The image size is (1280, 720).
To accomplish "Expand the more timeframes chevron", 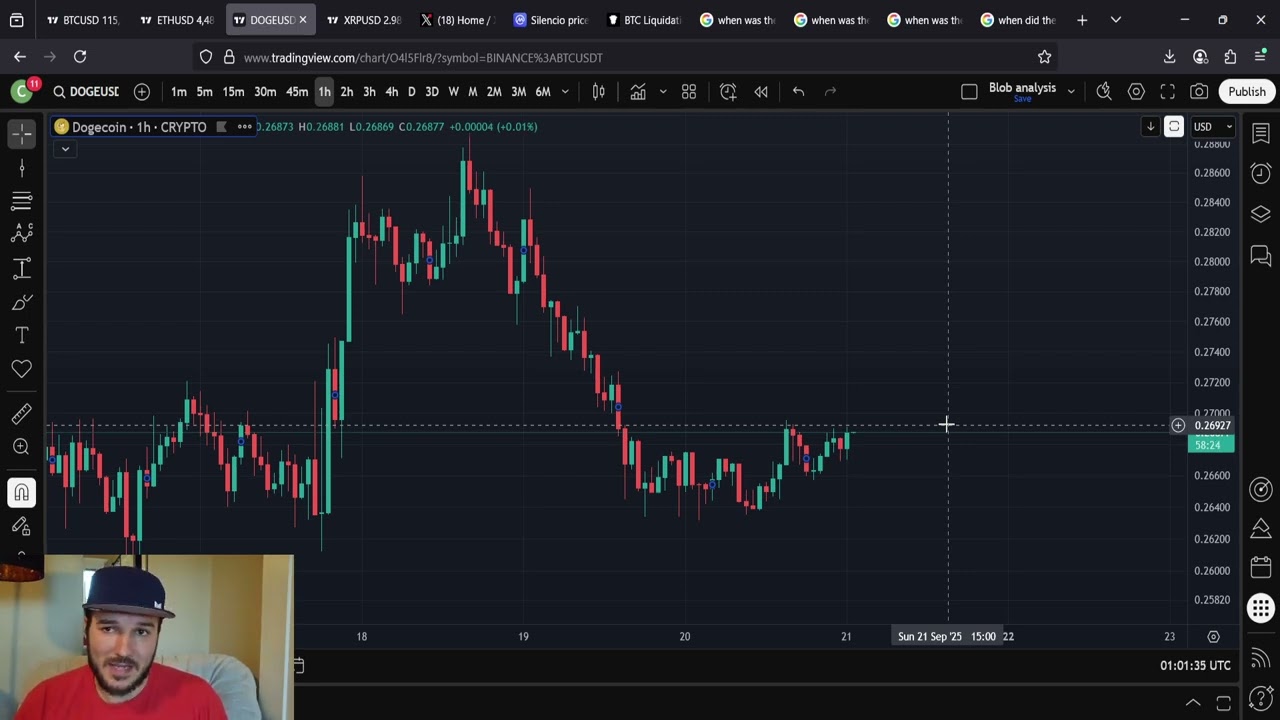I will point(565,92).
